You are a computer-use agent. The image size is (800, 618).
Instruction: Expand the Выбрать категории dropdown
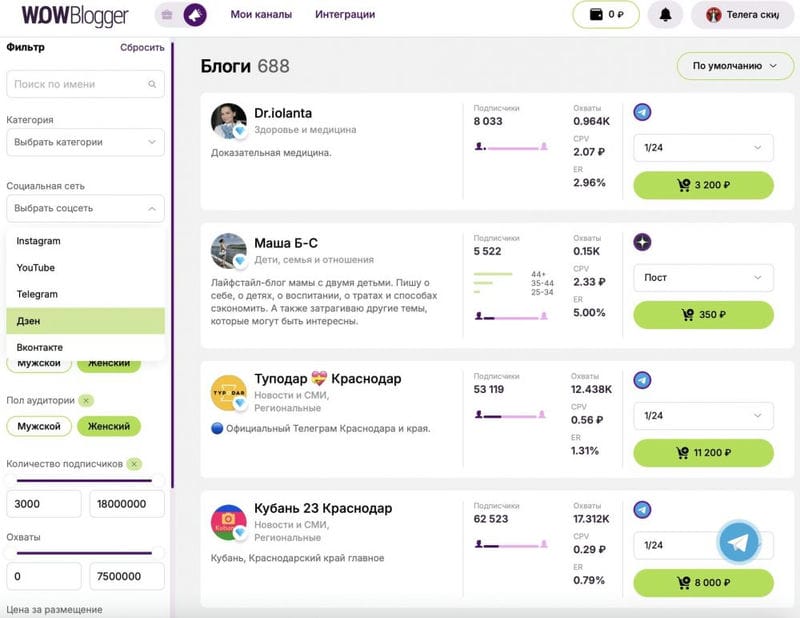85,142
